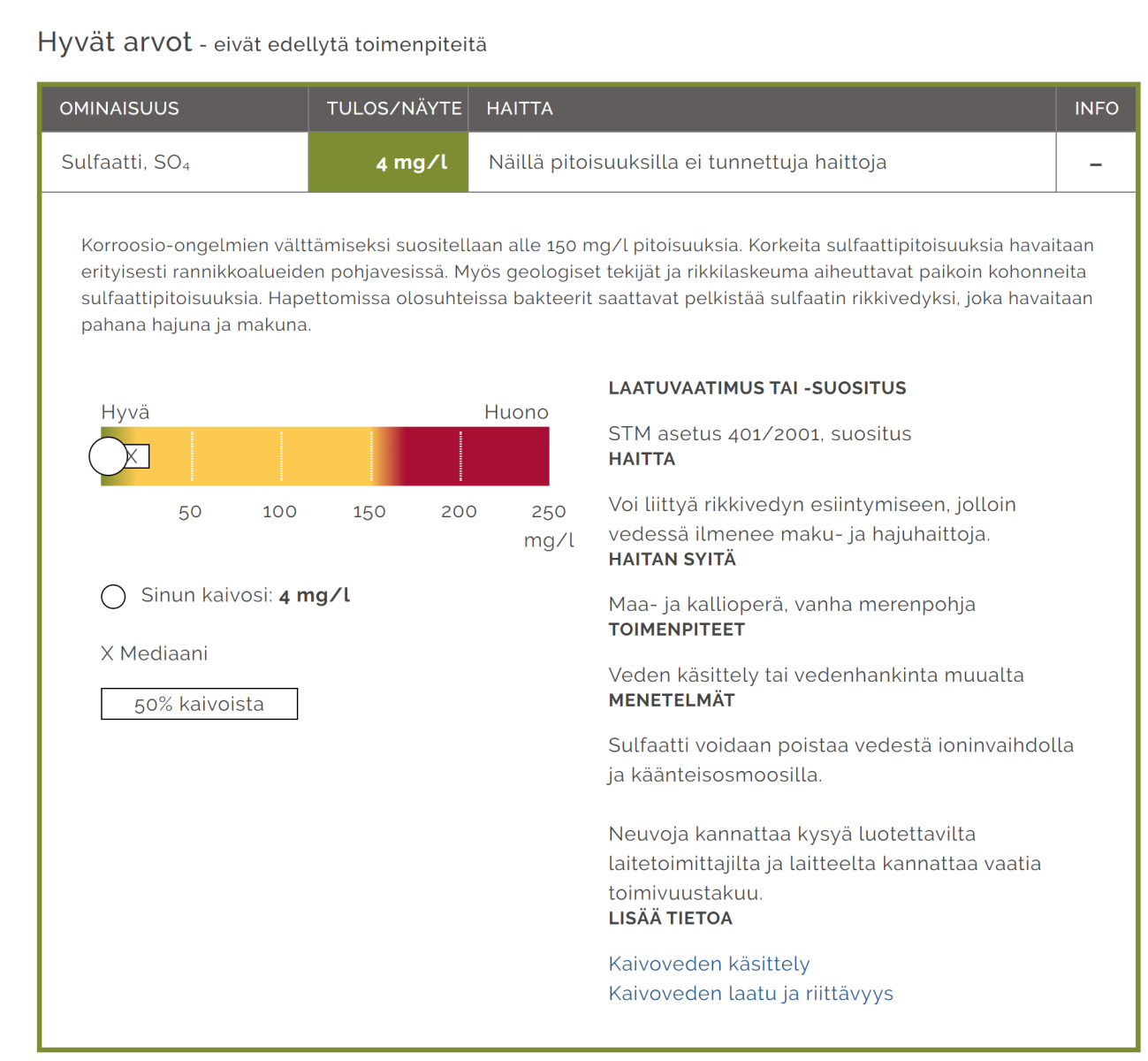Click the LISÄÄ TIETOA heading
The height and width of the screenshot is (1061, 1148).
pyautogui.click(x=670, y=919)
